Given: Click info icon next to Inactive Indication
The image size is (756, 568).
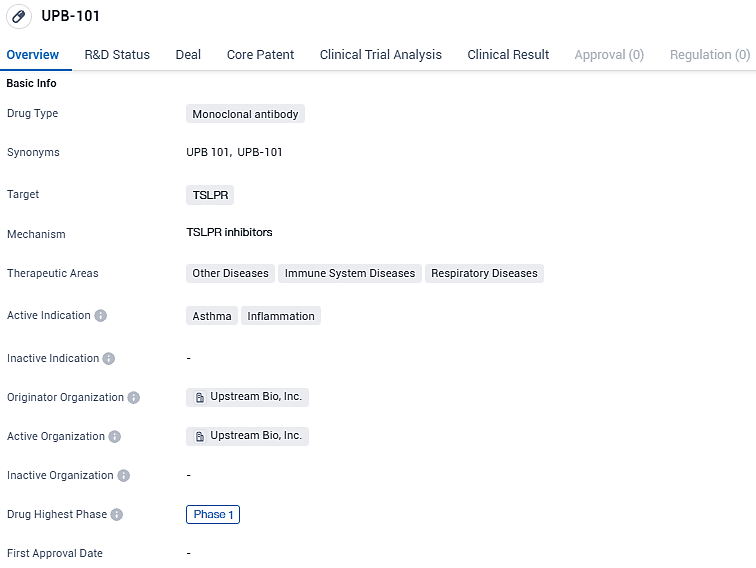Looking at the screenshot, I should [109, 359].
